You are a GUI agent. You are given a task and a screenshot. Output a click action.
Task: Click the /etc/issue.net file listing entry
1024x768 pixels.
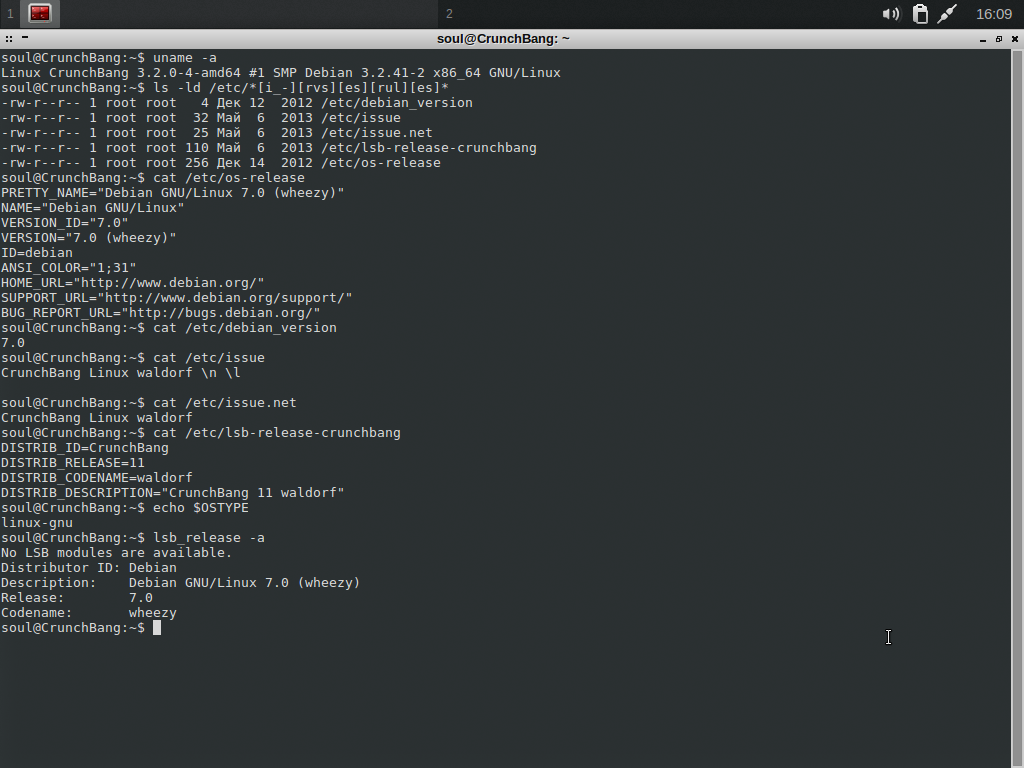tap(376, 133)
